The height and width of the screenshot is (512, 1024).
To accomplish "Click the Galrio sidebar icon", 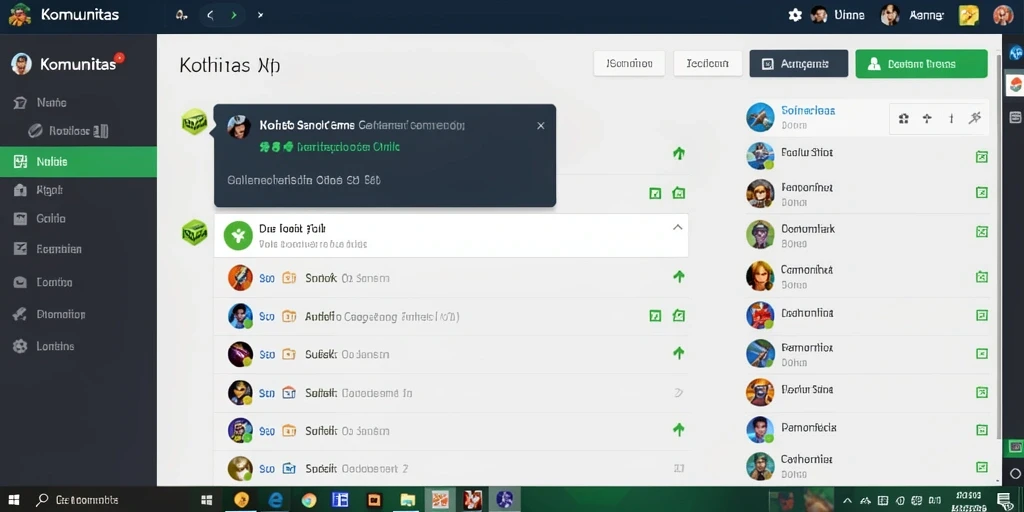I will (20, 219).
